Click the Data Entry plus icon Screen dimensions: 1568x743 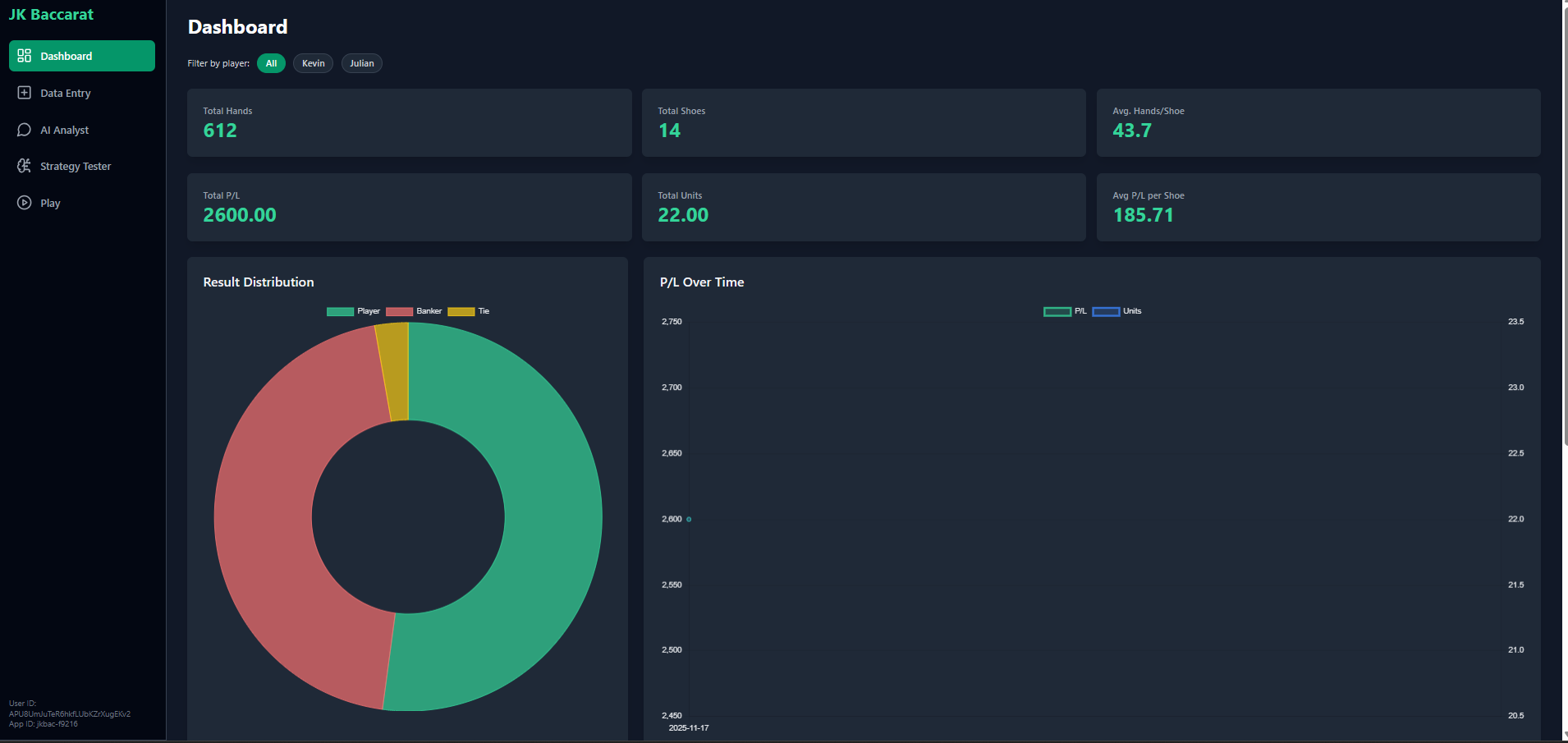[x=24, y=92]
